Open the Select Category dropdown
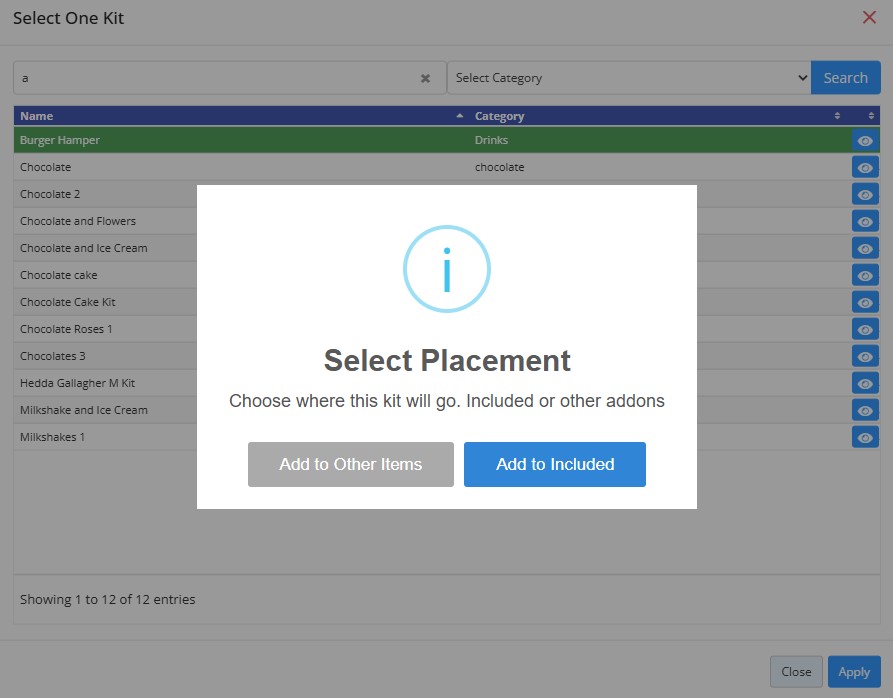This screenshot has width=893, height=698. tap(629, 78)
